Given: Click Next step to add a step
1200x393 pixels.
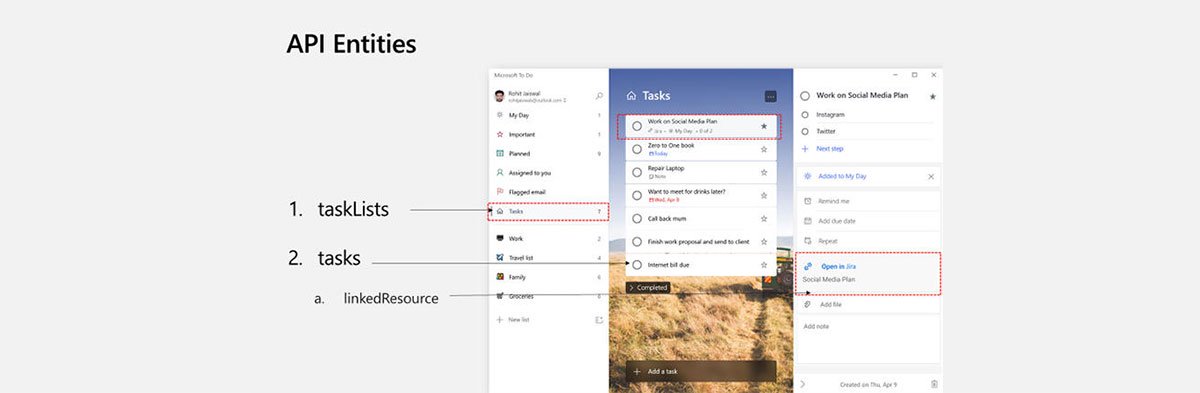Looking at the screenshot, I should tap(830, 148).
